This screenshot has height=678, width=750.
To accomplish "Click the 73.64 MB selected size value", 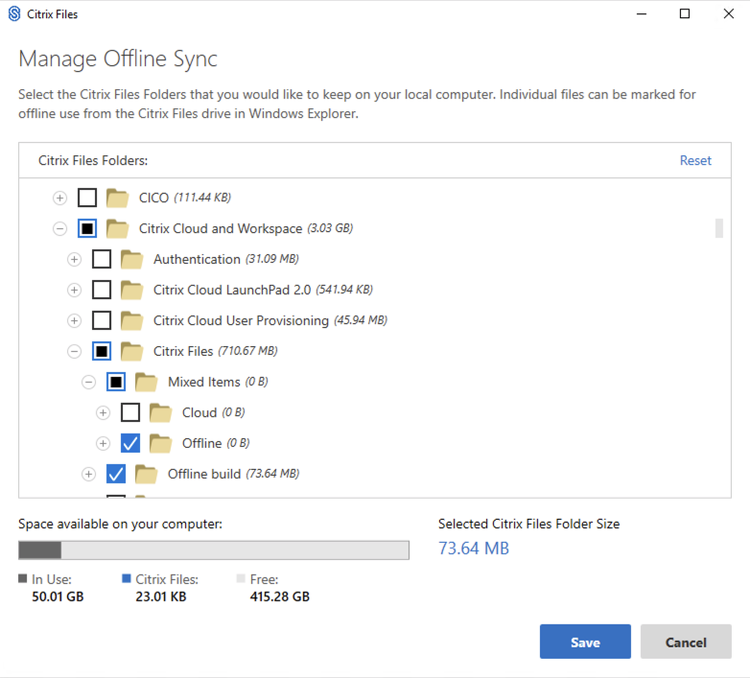I will 474,548.
